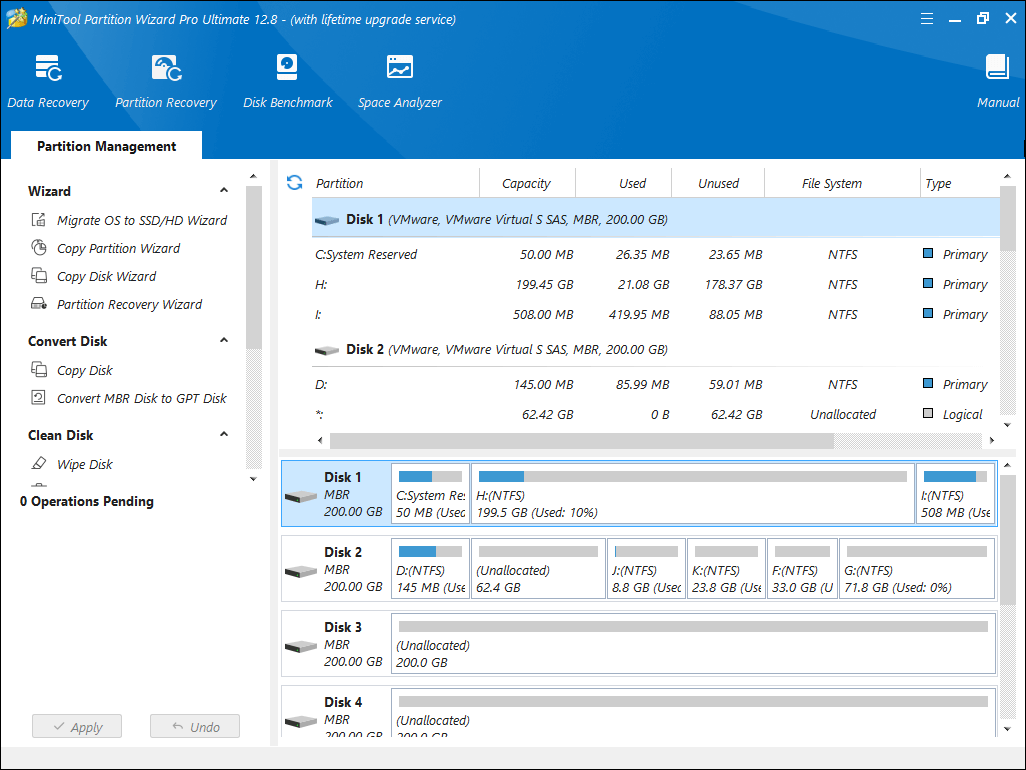Collapse the Wizard section

[224, 190]
